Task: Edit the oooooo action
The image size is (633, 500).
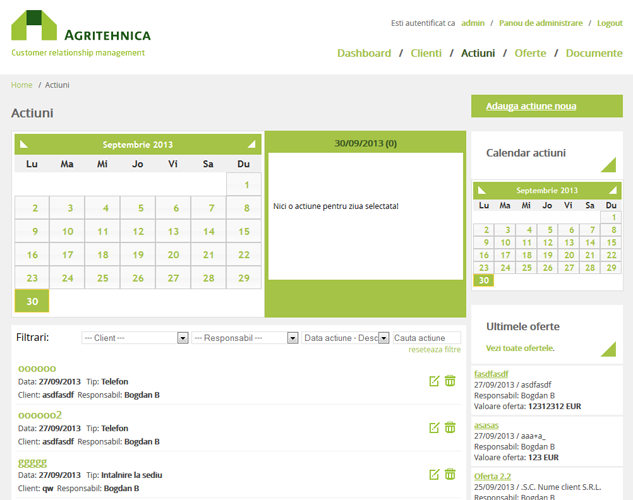Action: click(x=434, y=381)
